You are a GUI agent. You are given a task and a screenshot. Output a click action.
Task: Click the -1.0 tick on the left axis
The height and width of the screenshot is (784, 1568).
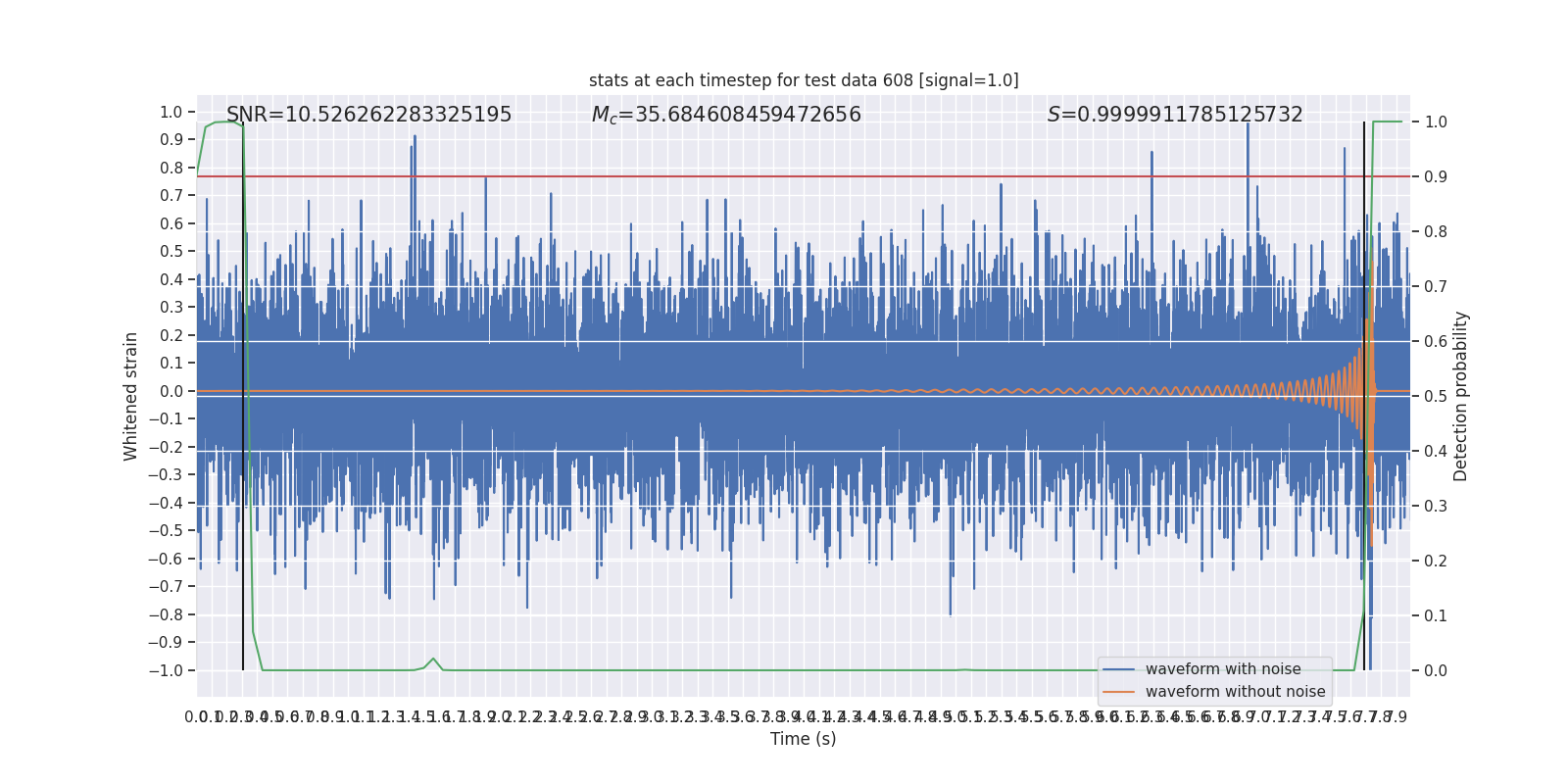pos(166,670)
